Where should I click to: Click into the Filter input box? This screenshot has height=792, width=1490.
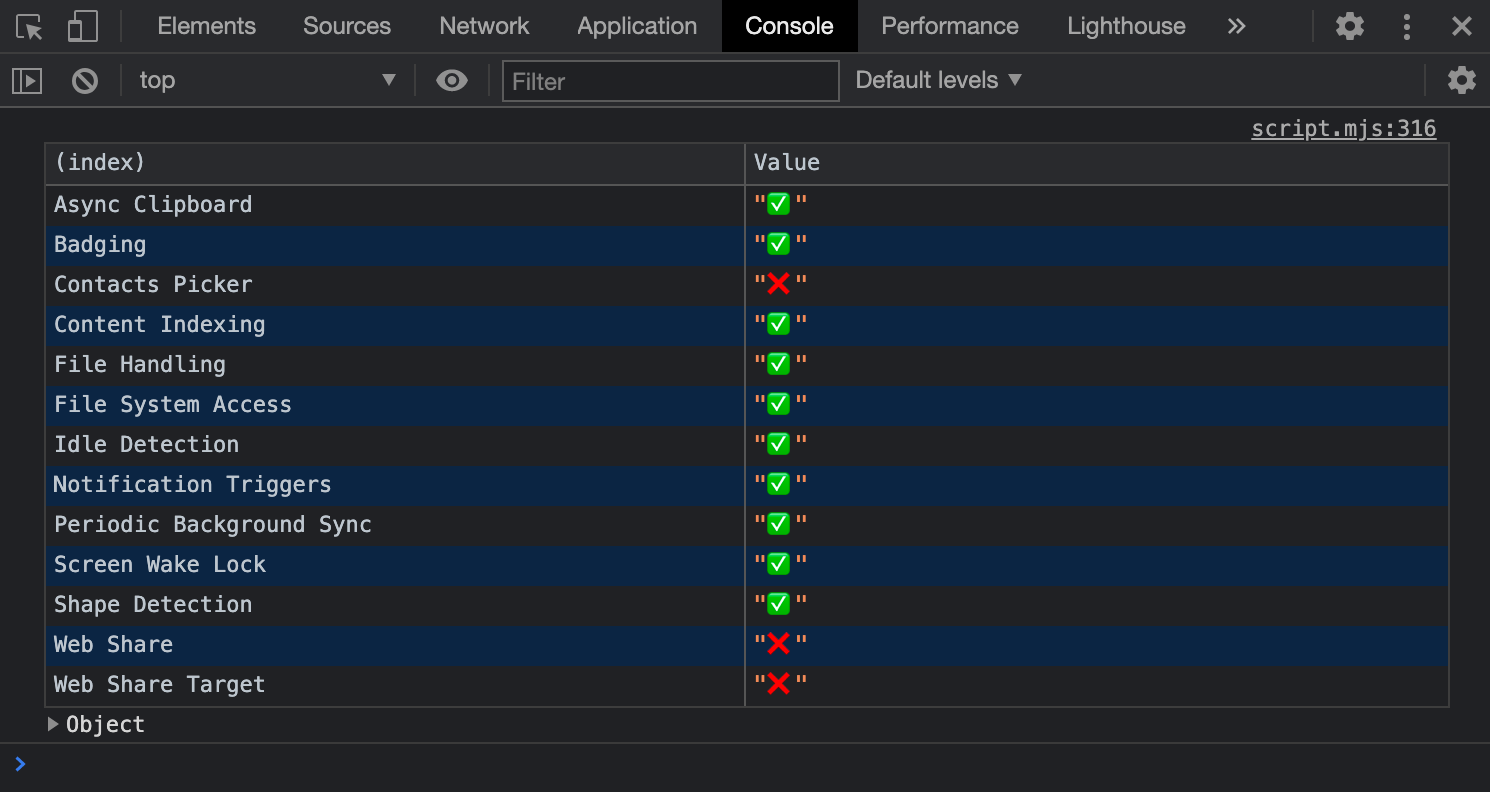[670, 81]
